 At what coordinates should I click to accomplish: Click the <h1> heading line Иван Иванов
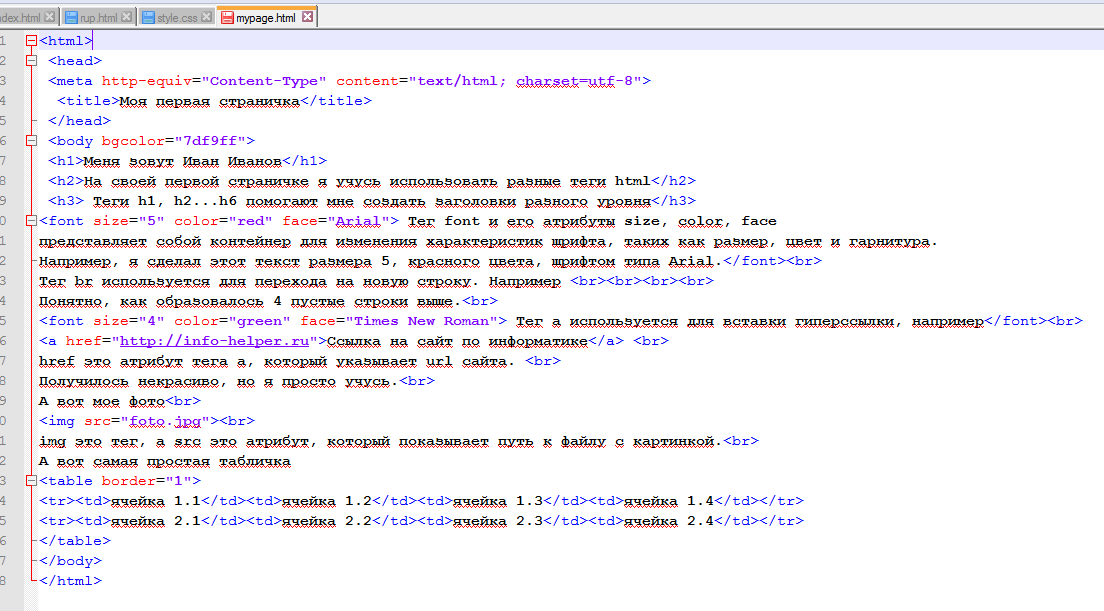click(187, 161)
